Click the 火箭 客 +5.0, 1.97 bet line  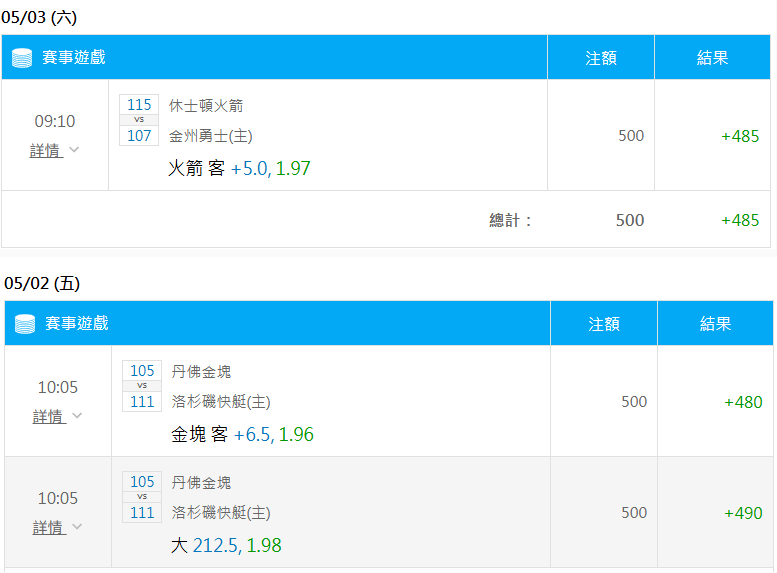(x=239, y=169)
